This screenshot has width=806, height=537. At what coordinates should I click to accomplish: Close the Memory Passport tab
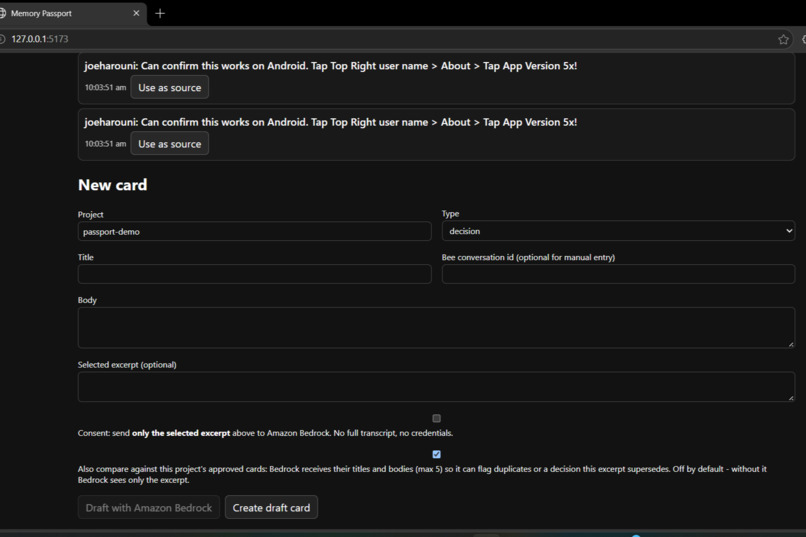pos(136,13)
